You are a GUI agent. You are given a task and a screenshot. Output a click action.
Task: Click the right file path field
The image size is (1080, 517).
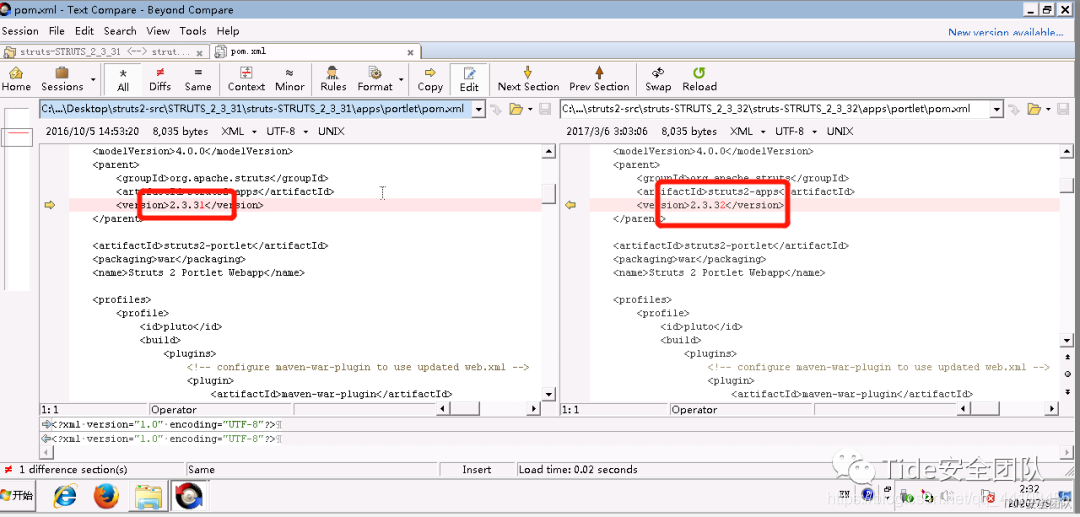776,109
